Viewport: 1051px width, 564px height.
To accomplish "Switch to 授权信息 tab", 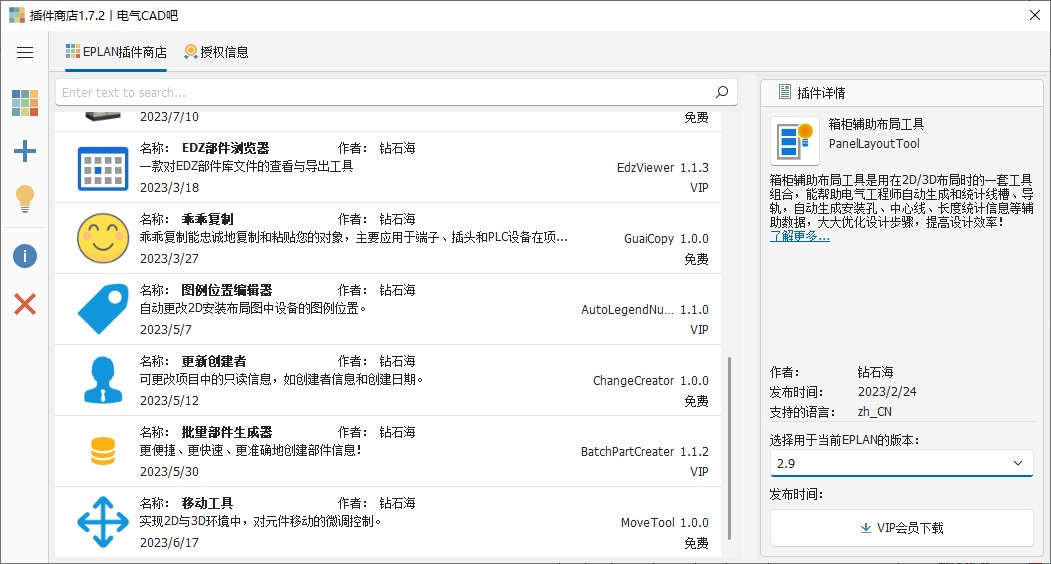I will pyautogui.click(x=217, y=52).
